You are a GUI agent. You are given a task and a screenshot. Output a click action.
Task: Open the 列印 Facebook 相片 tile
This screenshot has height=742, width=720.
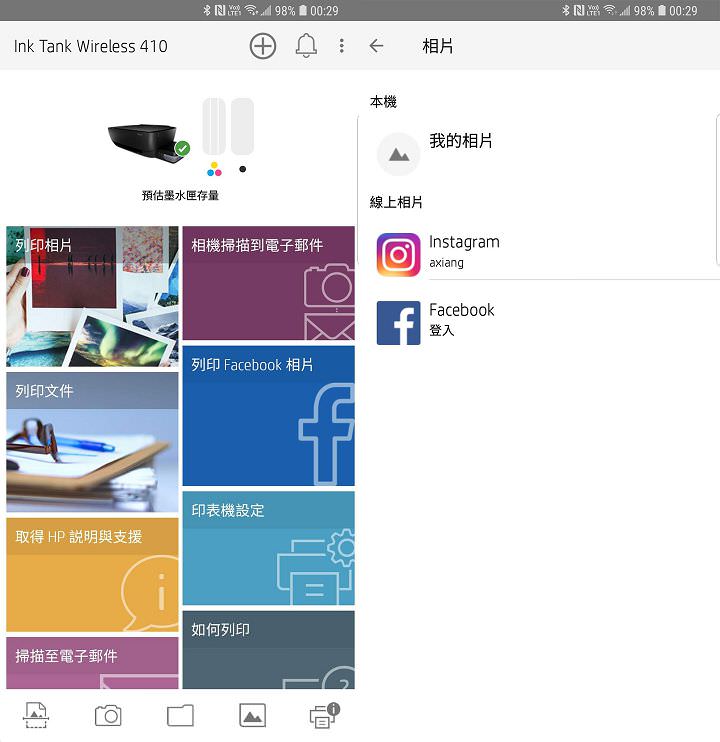coord(268,416)
